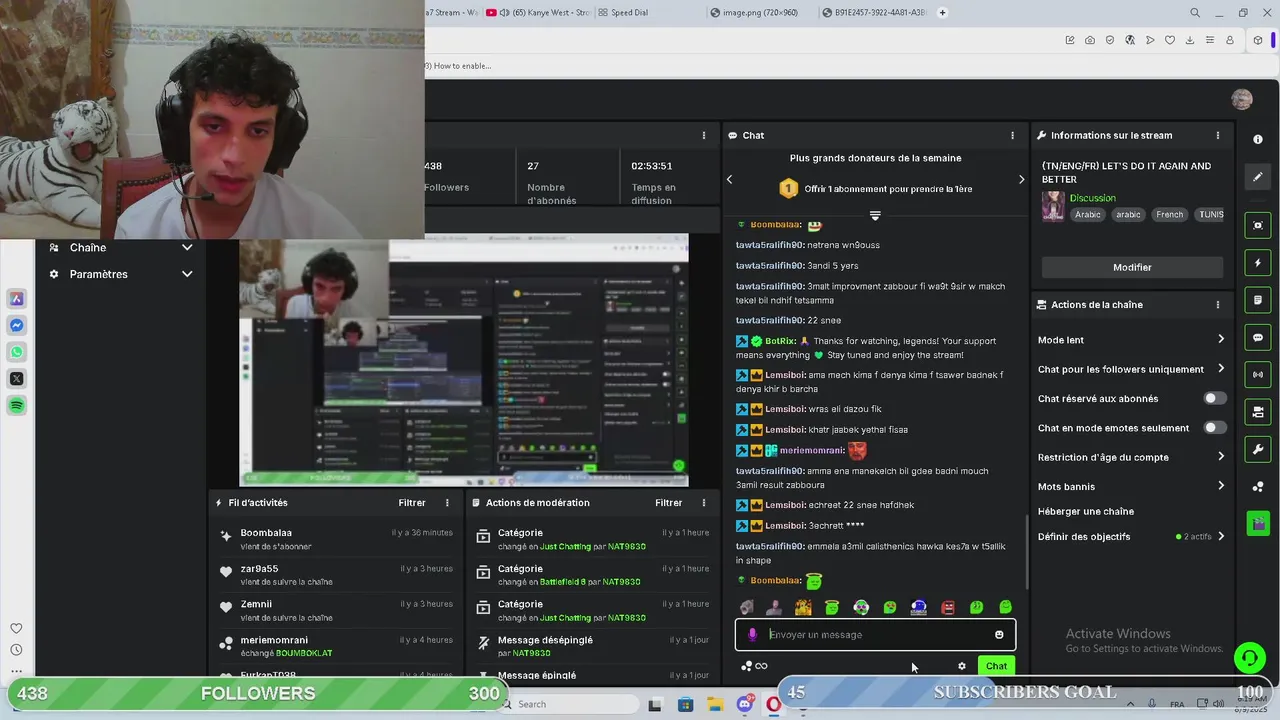The height and width of the screenshot is (720, 1280).
Task: Open Microsoft Store from the taskbar
Action: tap(685, 704)
